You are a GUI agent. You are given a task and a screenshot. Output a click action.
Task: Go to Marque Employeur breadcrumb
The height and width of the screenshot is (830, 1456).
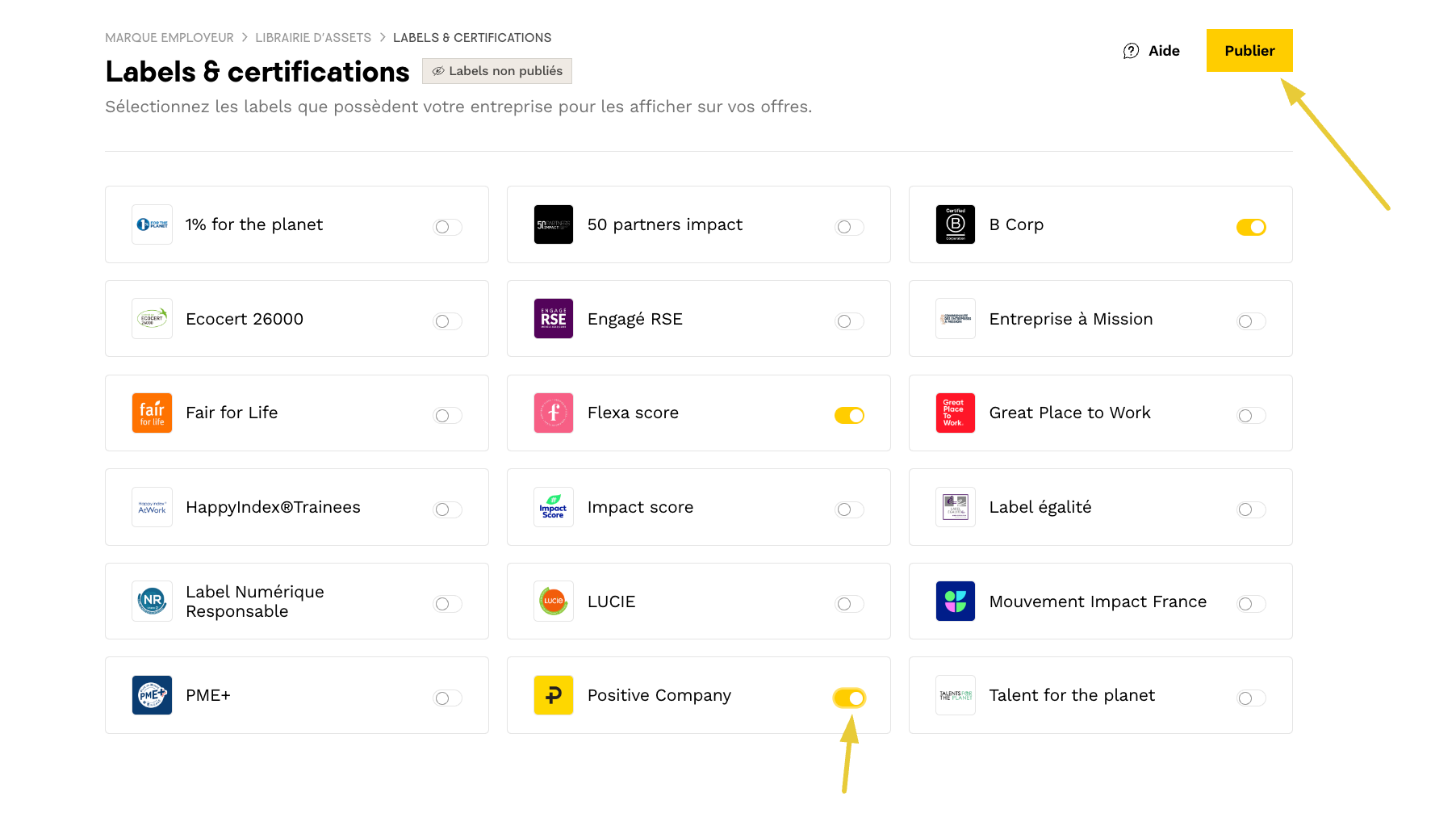coord(169,38)
